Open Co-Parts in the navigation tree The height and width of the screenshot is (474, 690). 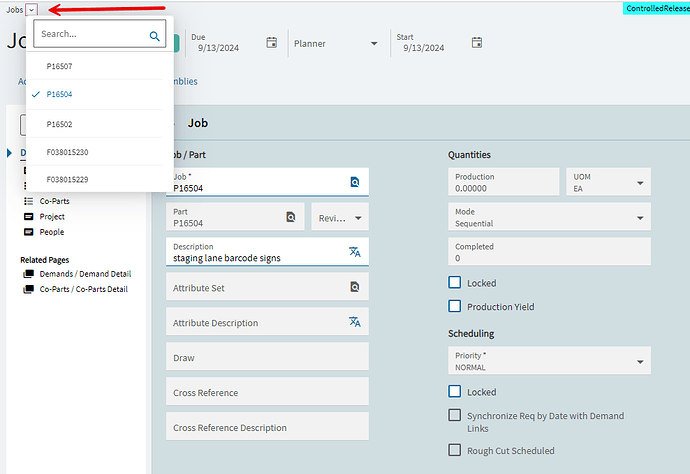[x=55, y=201]
